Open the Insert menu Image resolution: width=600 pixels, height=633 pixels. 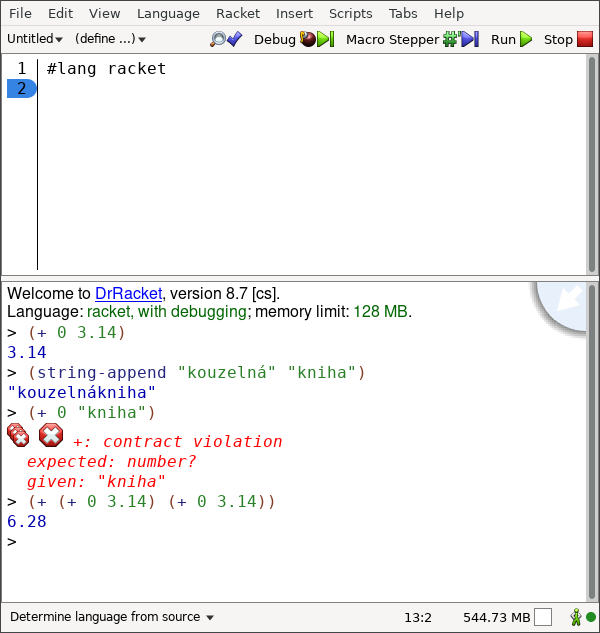(x=294, y=13)
